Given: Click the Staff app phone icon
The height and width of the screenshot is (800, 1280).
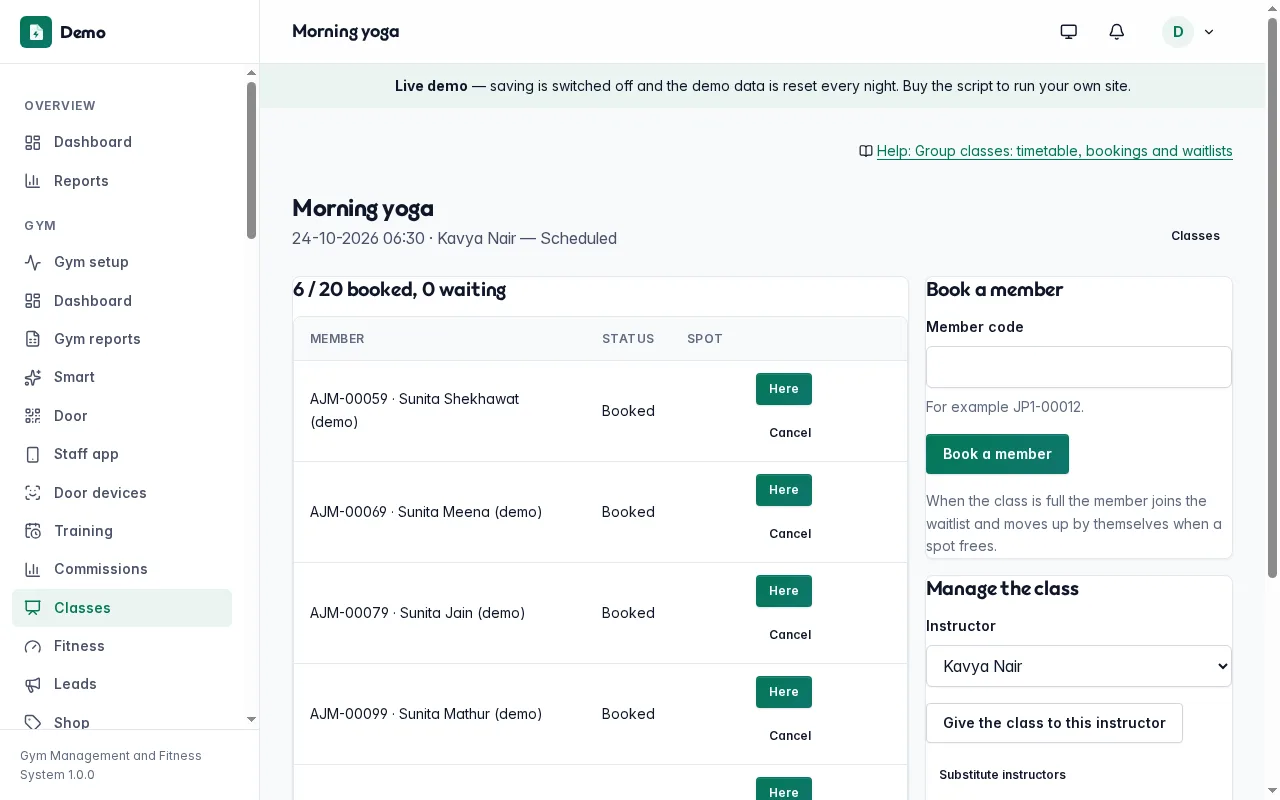Looking at the screenshot, I should click(33, 454).
